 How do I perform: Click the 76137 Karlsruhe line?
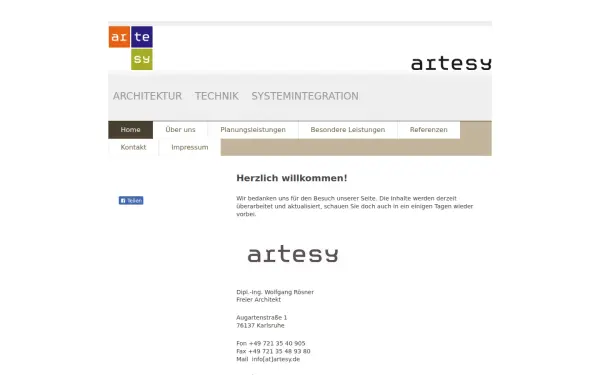click(260, 326)
